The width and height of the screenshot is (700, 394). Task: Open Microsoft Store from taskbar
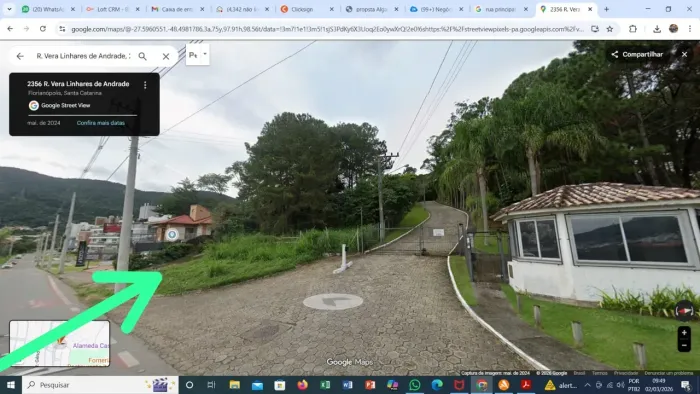tap(279, 385)
